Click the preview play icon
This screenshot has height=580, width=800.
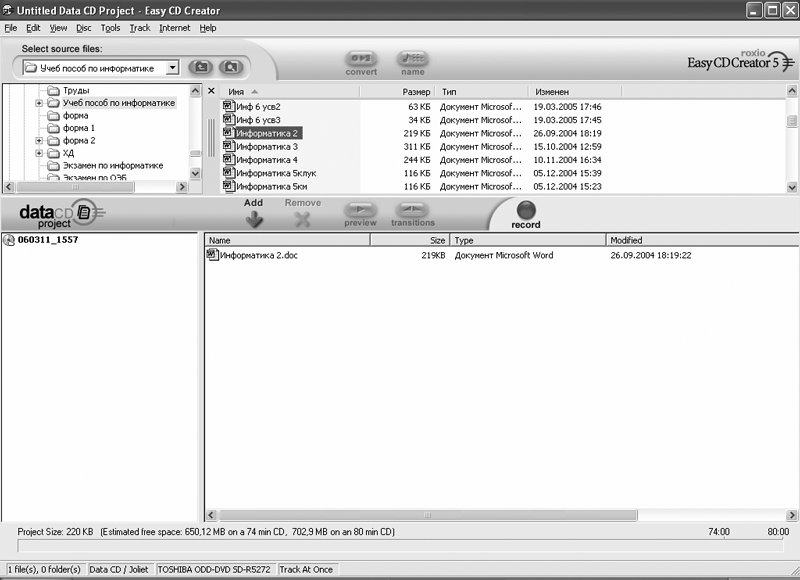click(x=360, y=210)
